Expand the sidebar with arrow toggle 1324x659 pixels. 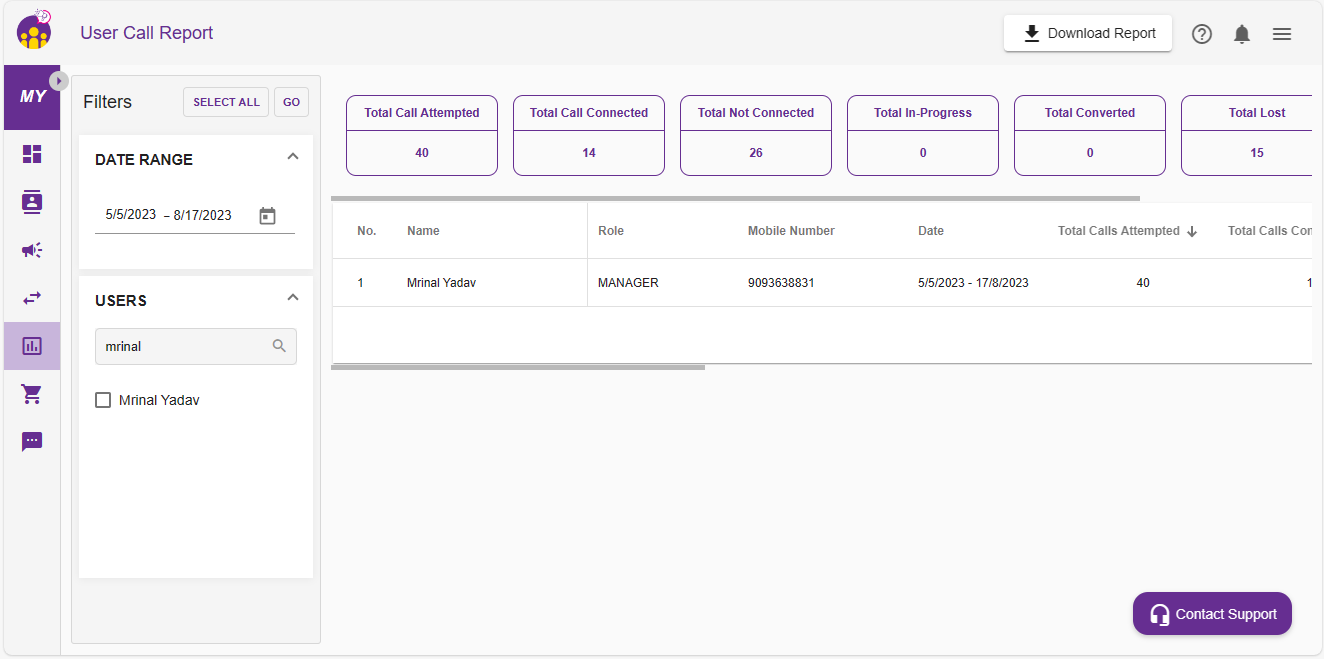(59, 81)
